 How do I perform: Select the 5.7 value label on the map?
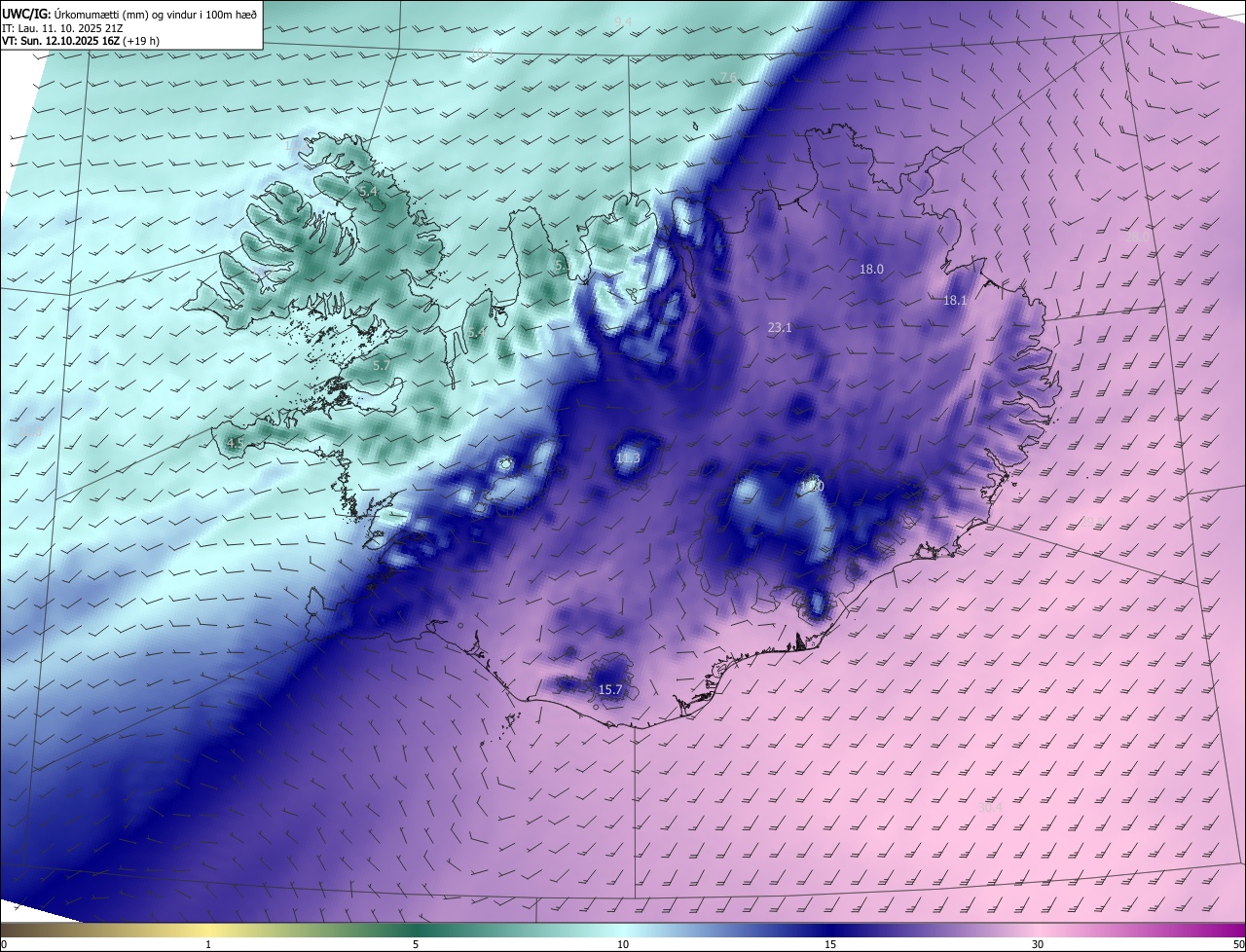(382, 365)
